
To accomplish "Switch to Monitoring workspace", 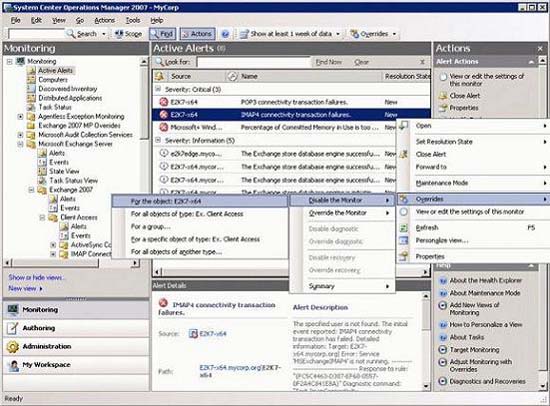I will [x=76, y=310].
